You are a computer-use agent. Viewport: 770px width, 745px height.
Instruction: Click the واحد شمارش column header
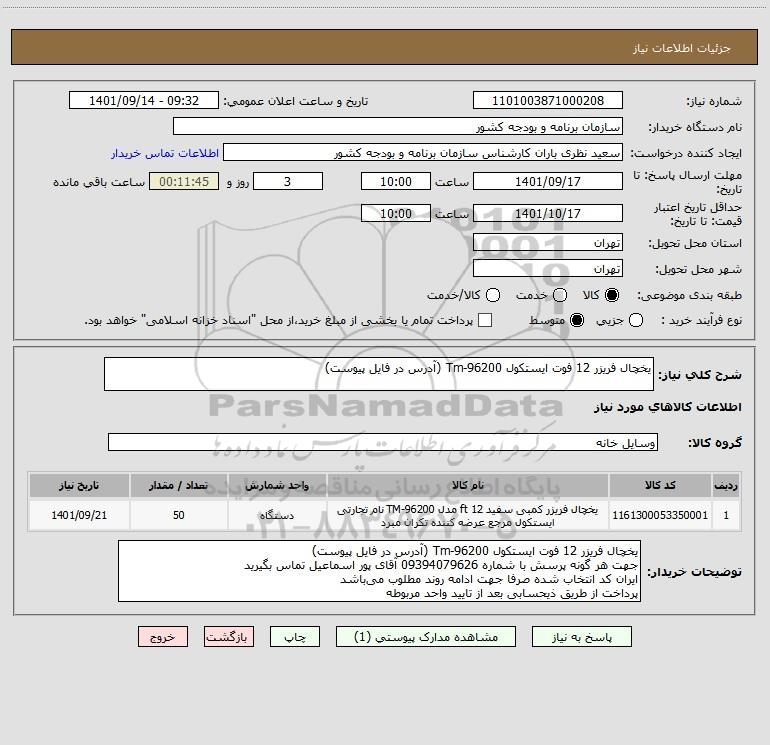277,485
